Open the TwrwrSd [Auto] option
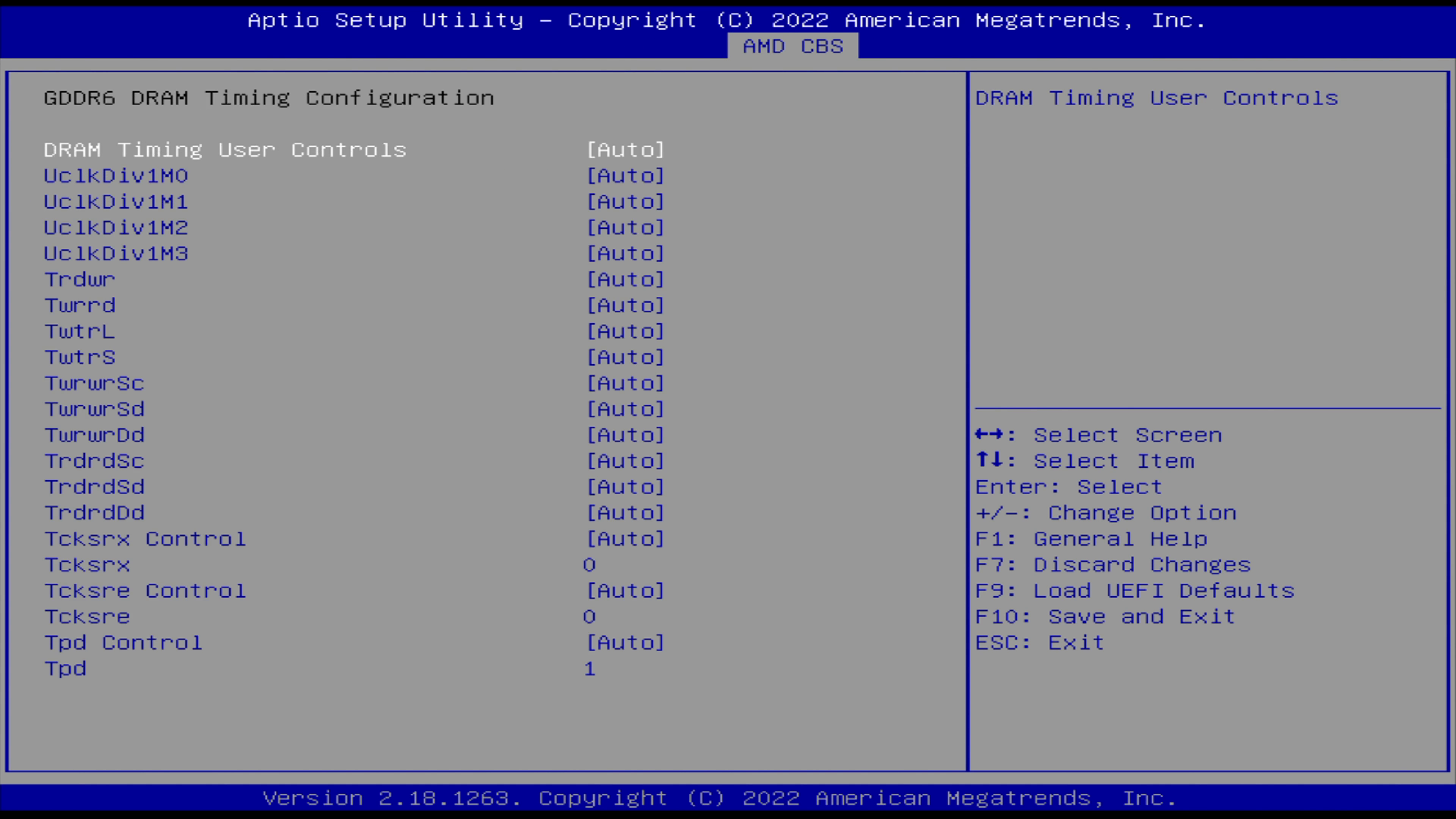1456x819 pixels. point(625,409)
